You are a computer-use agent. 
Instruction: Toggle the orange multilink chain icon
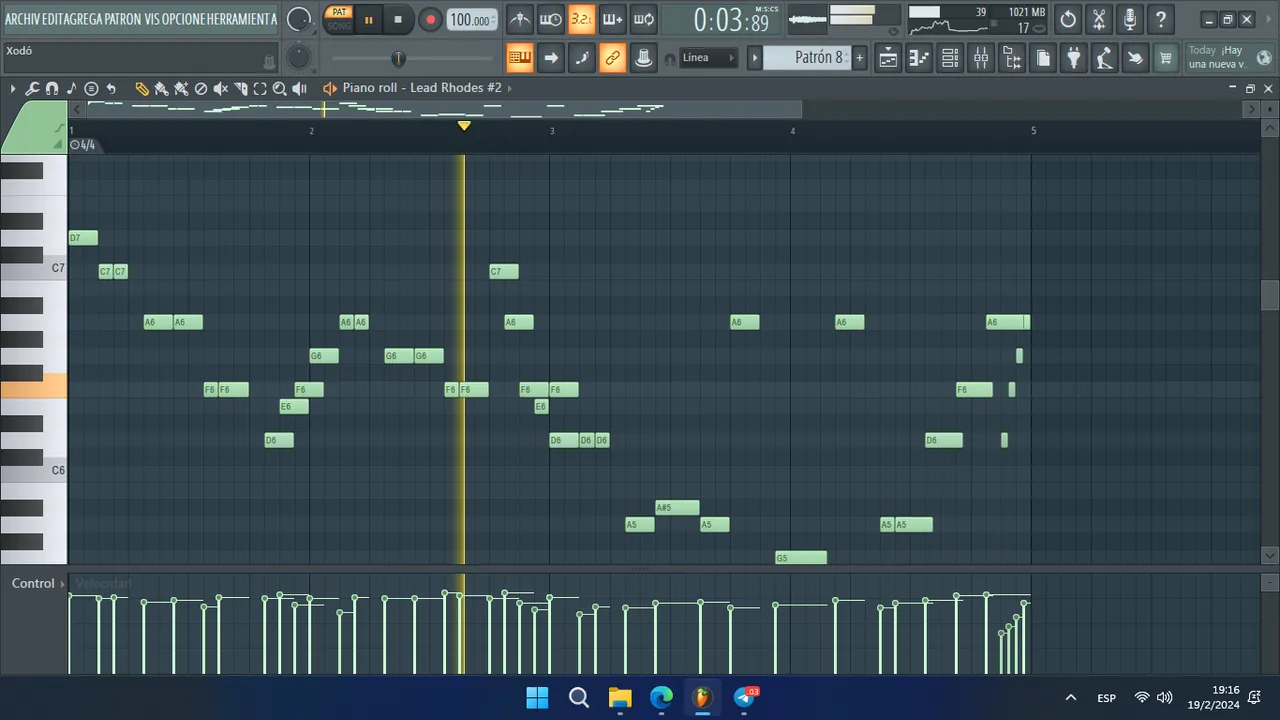click(x=613, y=58)
